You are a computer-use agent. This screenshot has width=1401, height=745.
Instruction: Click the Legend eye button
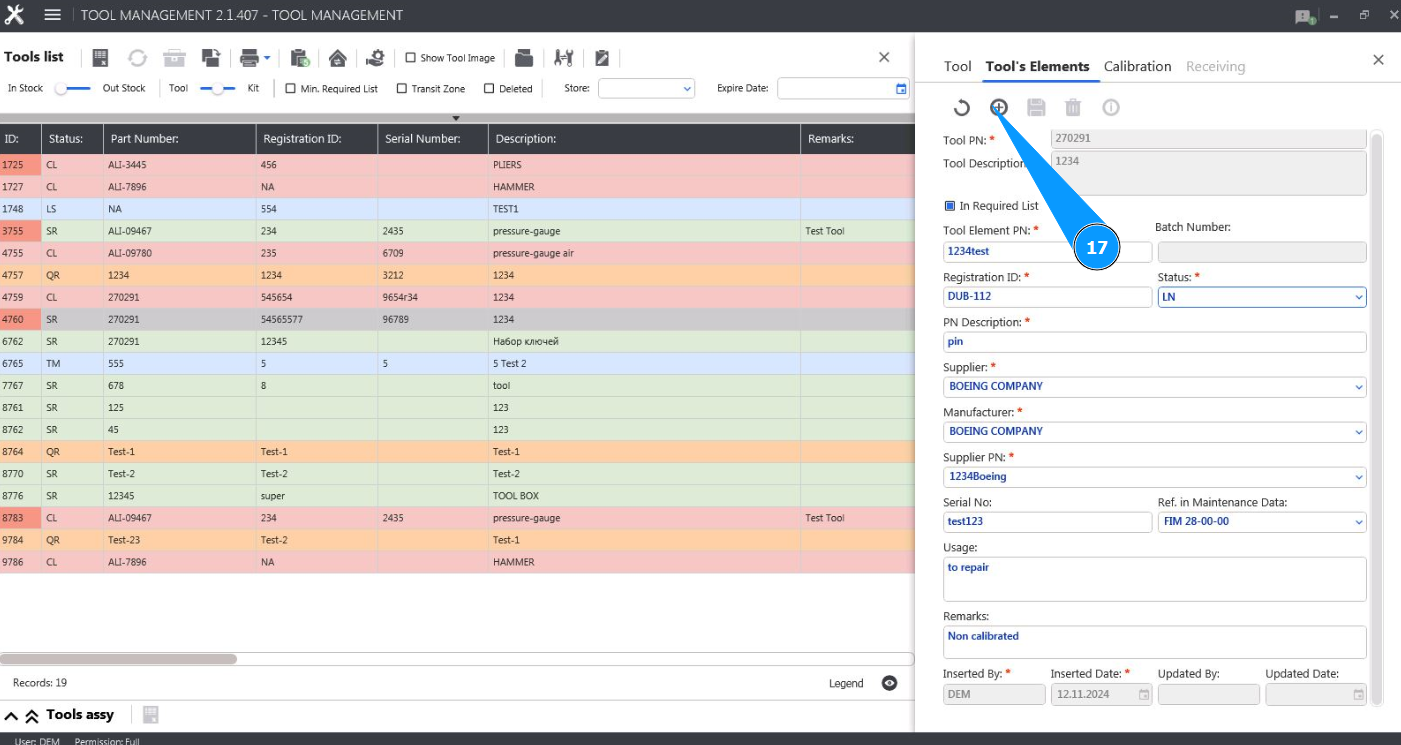click(889, 683)
